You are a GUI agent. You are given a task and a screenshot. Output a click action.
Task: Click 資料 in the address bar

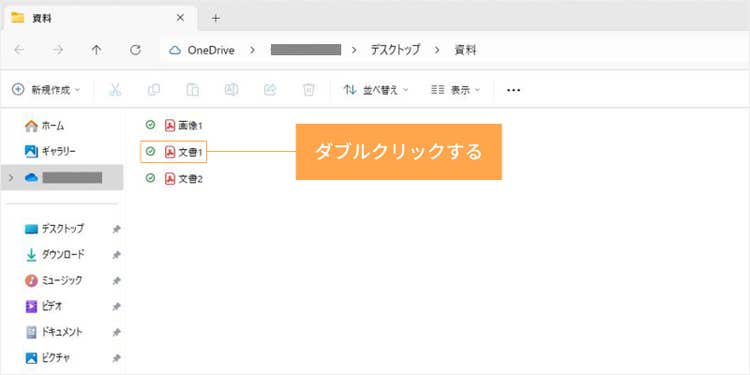[x=465, y=50]
